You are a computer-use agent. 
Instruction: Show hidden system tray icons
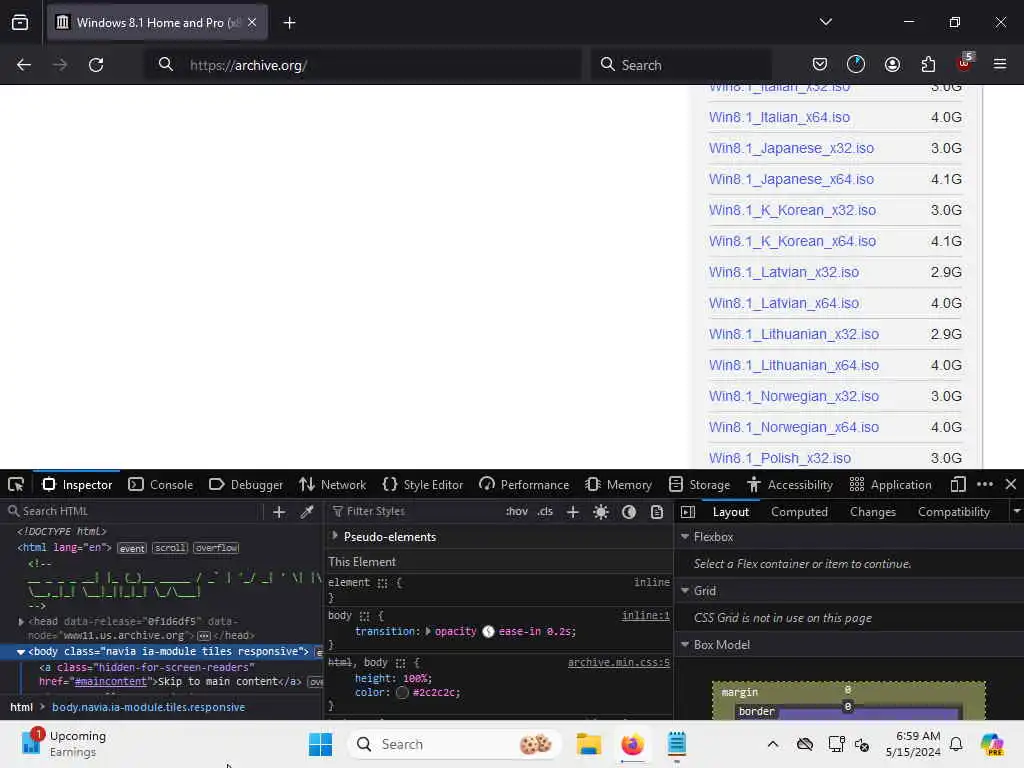click(x=773, y=744)
